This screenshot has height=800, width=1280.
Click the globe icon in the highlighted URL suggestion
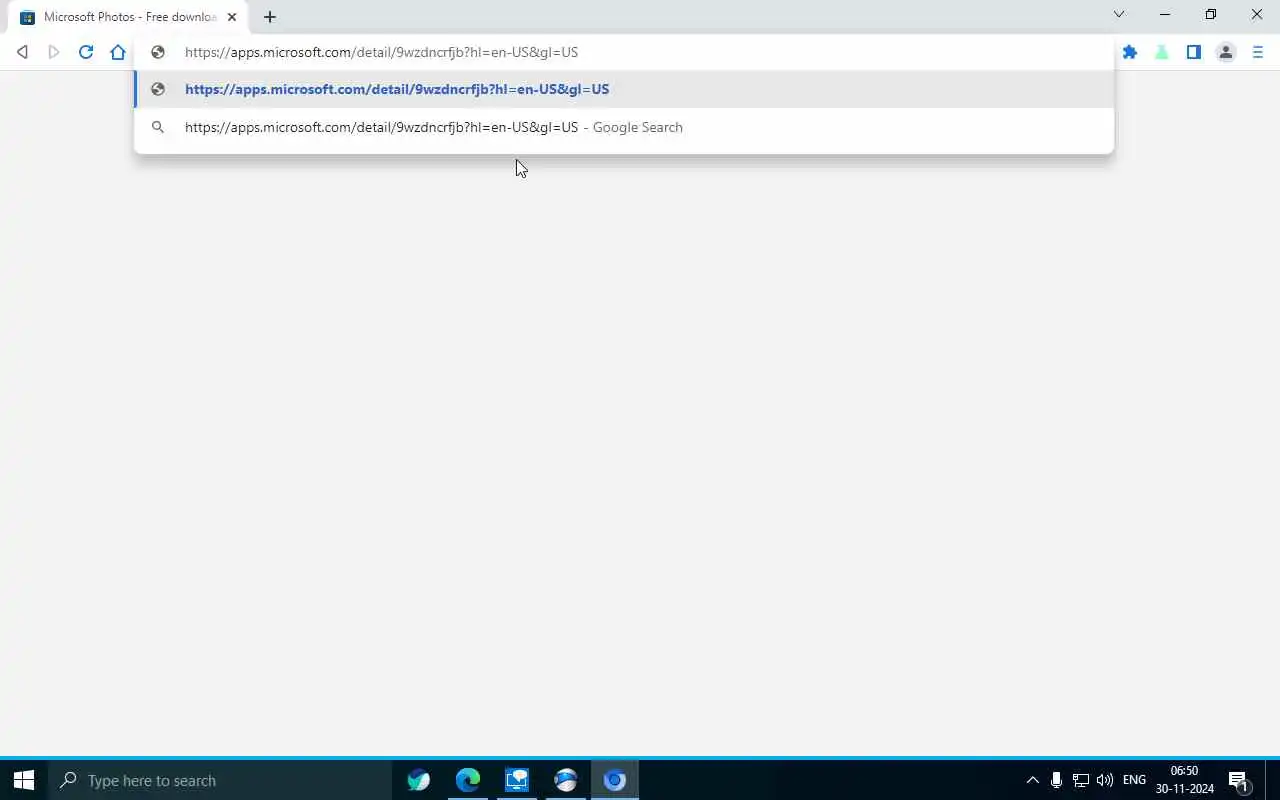tap(158, 89)
